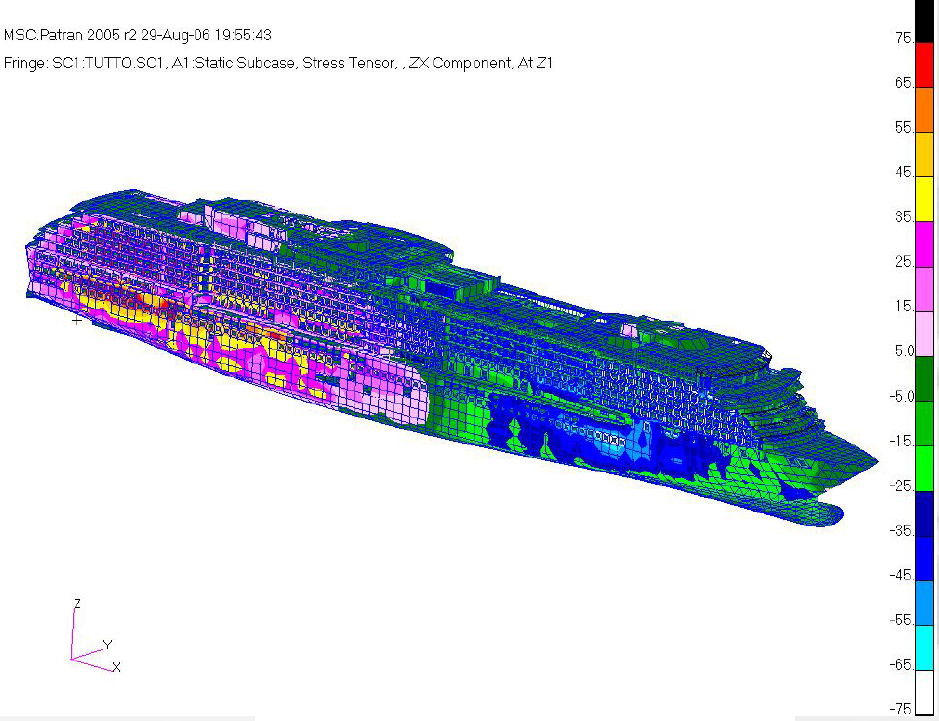The image size is (939, 721).
Task: Click the positive "55." legend label
Action: tap(905, 128)
